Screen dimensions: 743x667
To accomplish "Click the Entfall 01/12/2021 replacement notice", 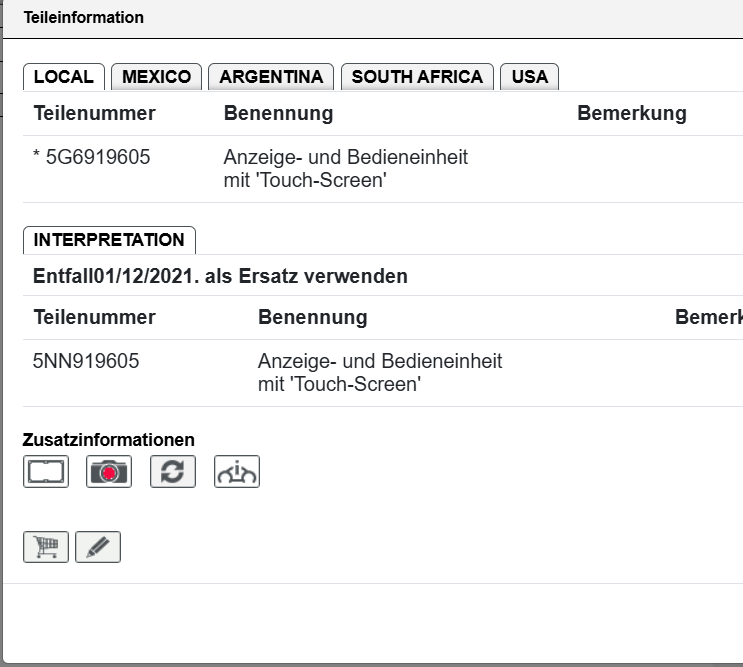I will click(x=220, y=276).
